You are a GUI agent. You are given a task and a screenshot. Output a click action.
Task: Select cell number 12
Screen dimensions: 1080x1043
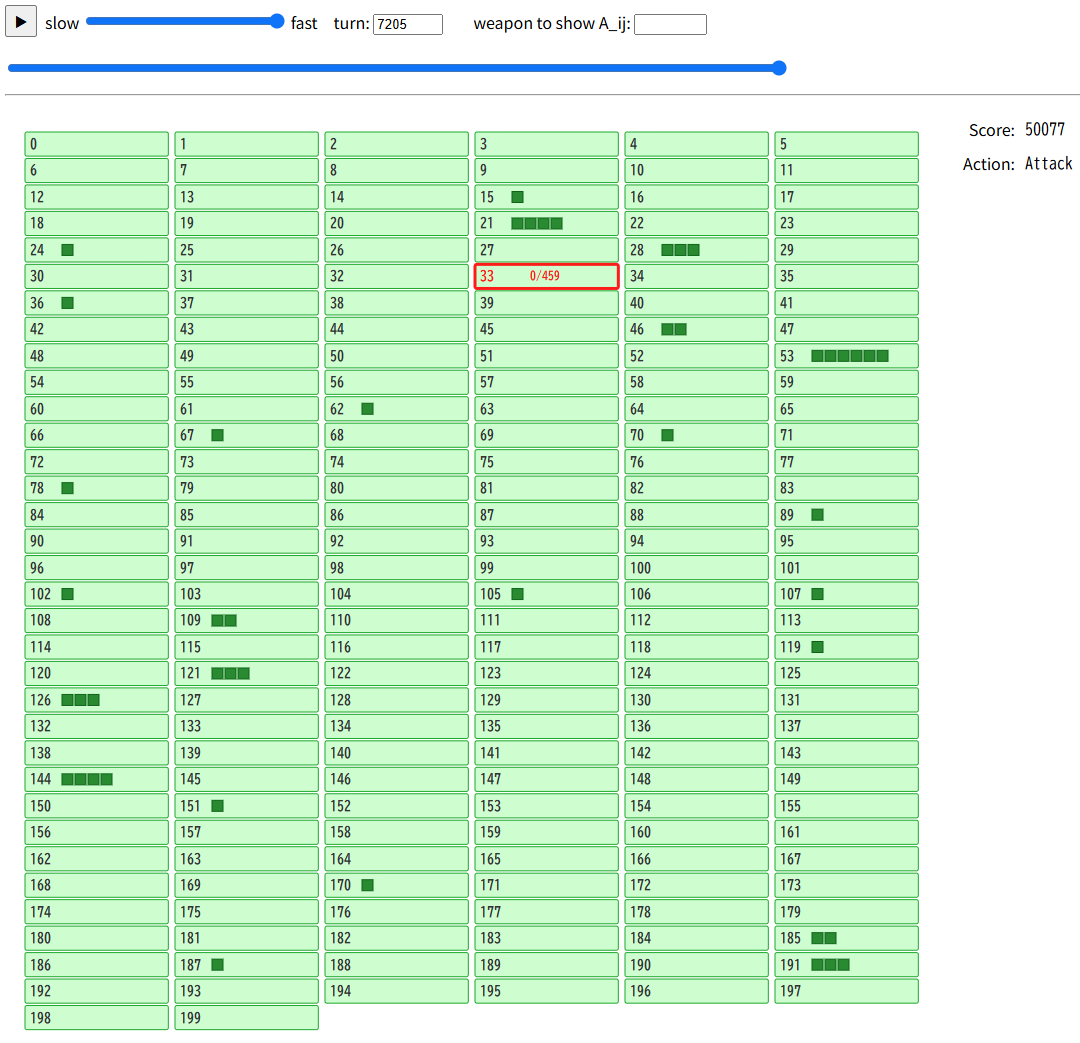pos(96,197)
